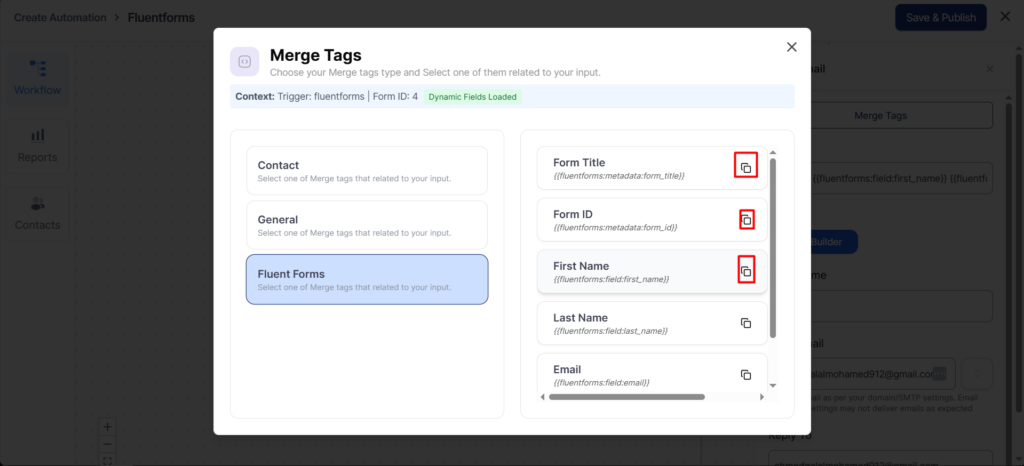Select the Fluent Forms merge tag category
The height and width of the screenshot is (466, 1024).
click(x=367, y=279)
